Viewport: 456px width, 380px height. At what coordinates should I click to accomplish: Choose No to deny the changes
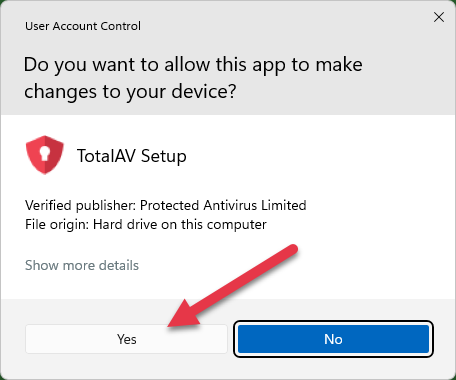click(x=333, y=339)
